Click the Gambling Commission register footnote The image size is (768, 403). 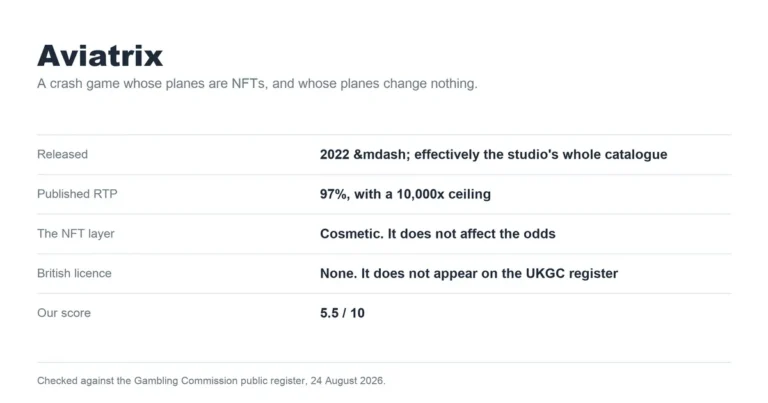[x=211, y=380]
